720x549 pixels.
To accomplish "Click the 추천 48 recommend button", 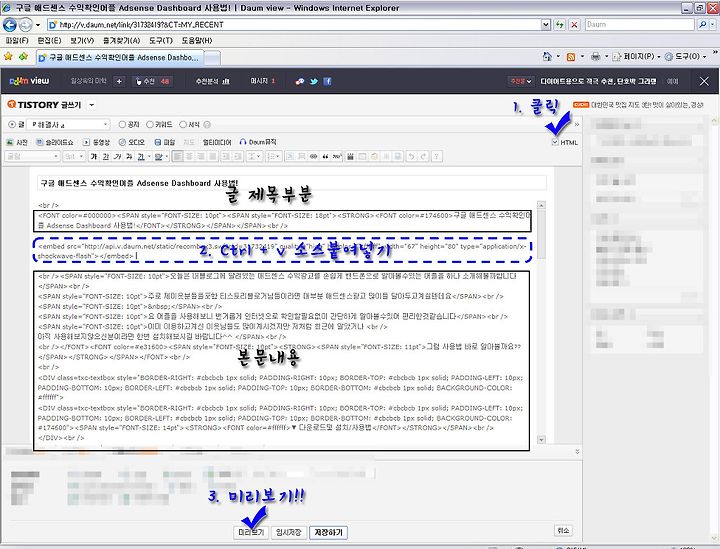I will pos(152,81).
